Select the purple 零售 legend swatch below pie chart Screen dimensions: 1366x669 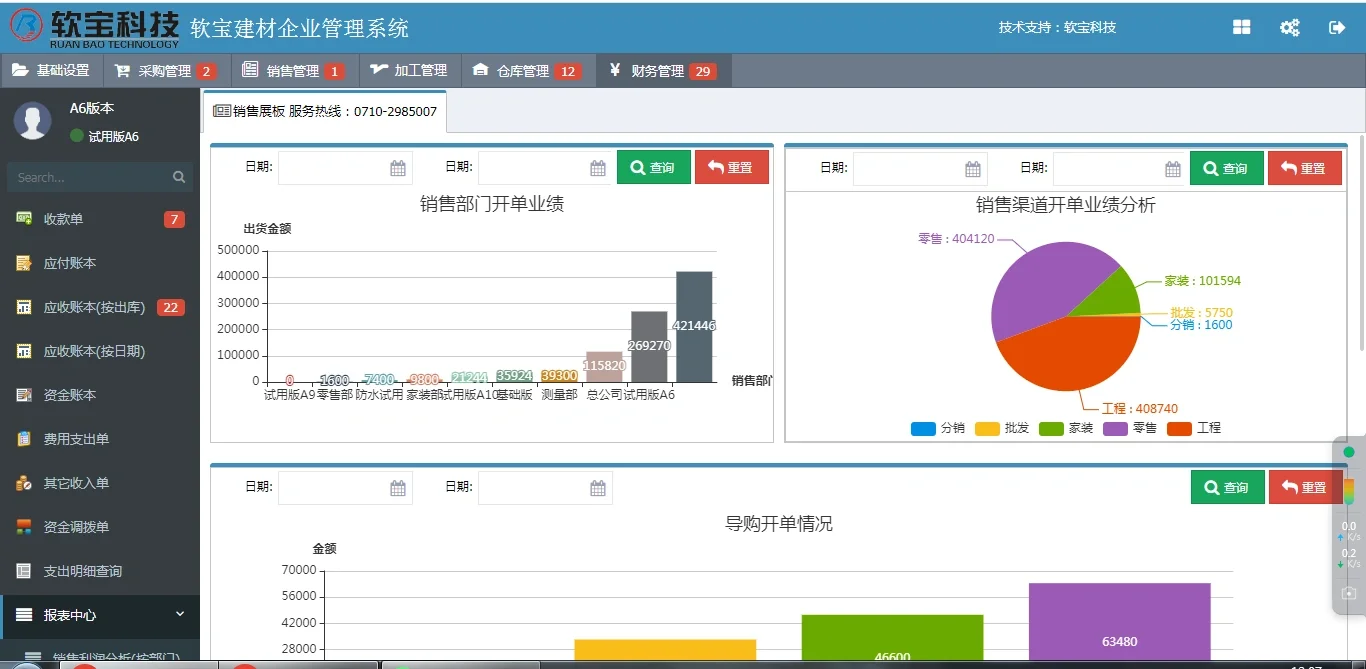1117,427
